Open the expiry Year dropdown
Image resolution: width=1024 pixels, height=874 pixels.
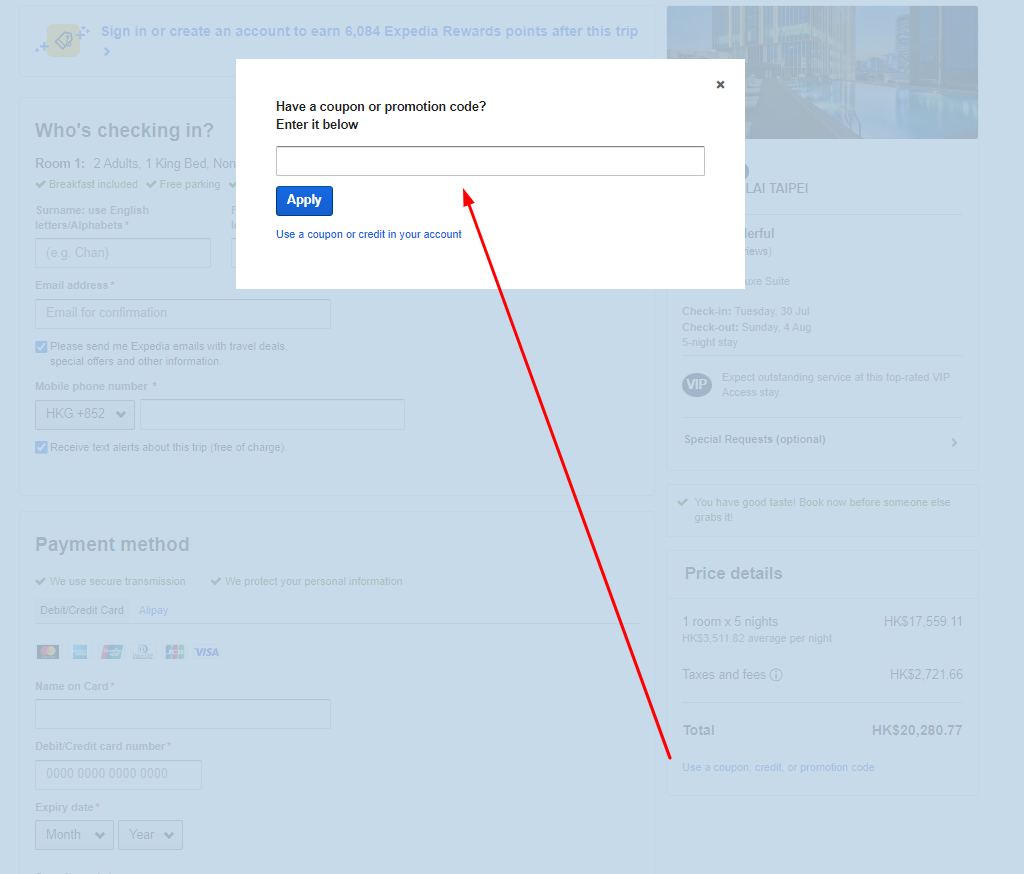[150, 835]
